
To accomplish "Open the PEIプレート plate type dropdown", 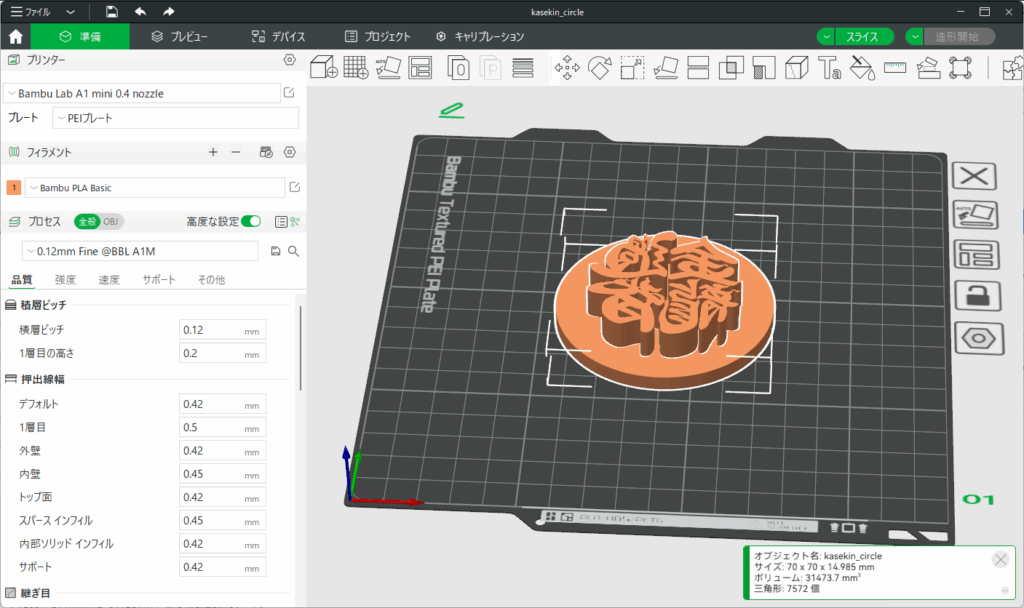I will [175, 118].
